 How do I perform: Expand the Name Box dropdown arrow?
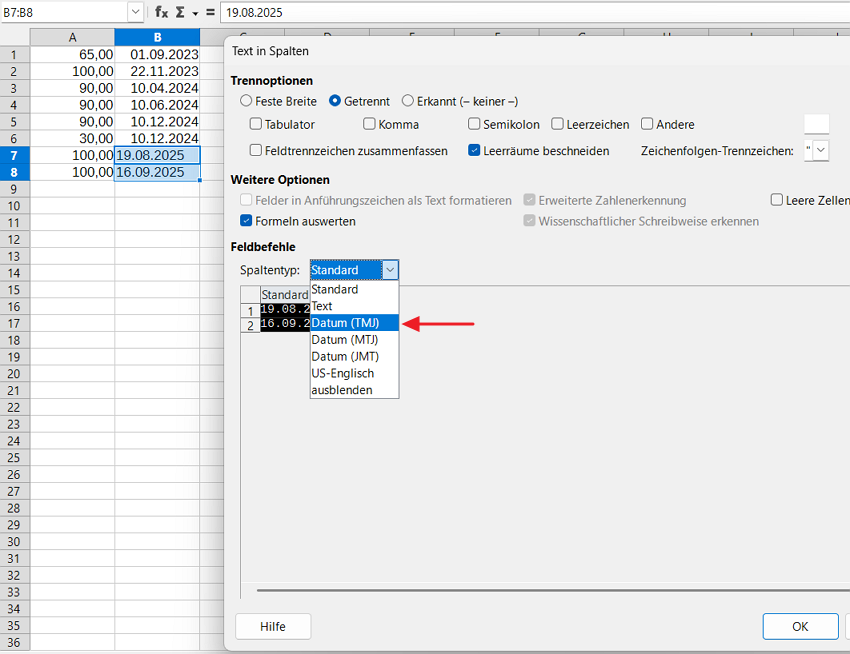(135, 12)
